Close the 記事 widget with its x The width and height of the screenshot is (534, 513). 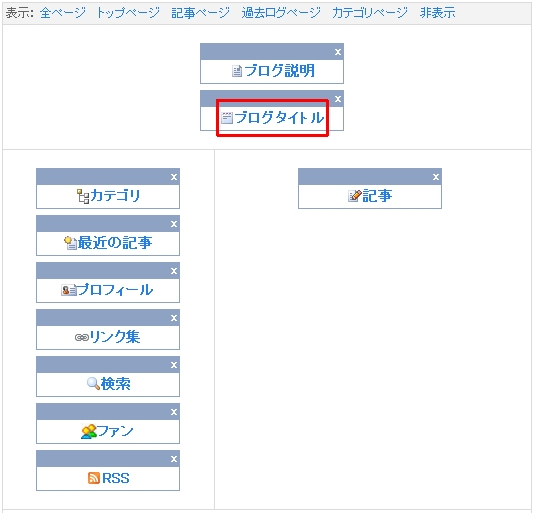(x=436, y=177)
